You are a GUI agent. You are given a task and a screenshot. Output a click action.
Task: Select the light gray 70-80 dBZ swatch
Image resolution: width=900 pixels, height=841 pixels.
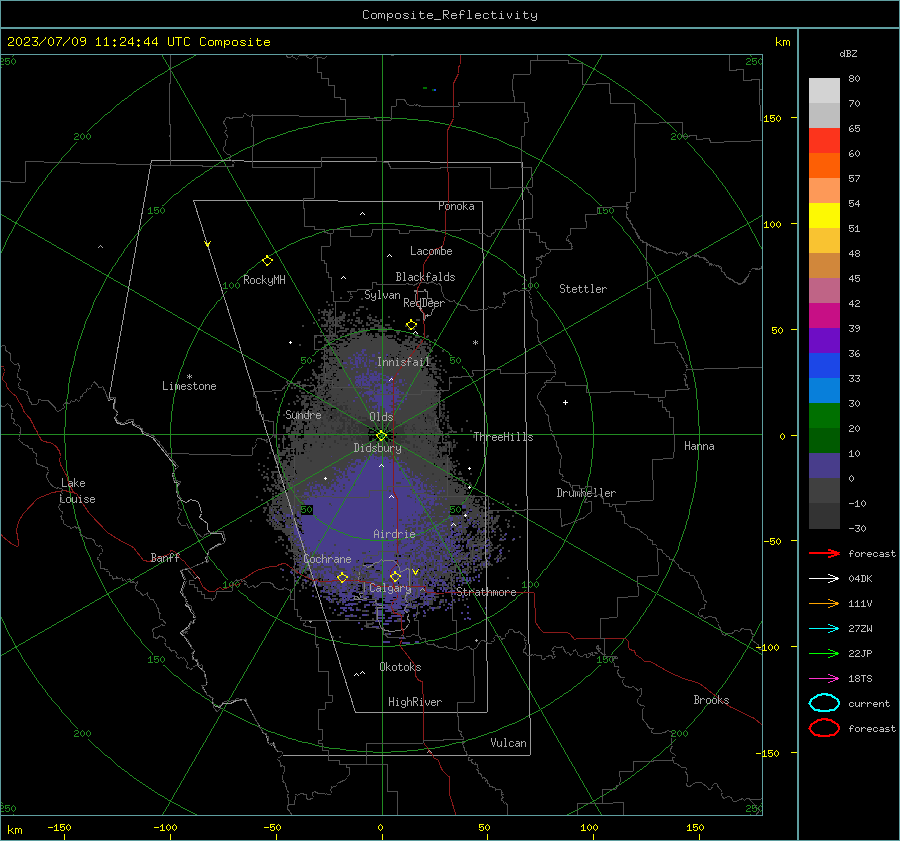(824, 91)
